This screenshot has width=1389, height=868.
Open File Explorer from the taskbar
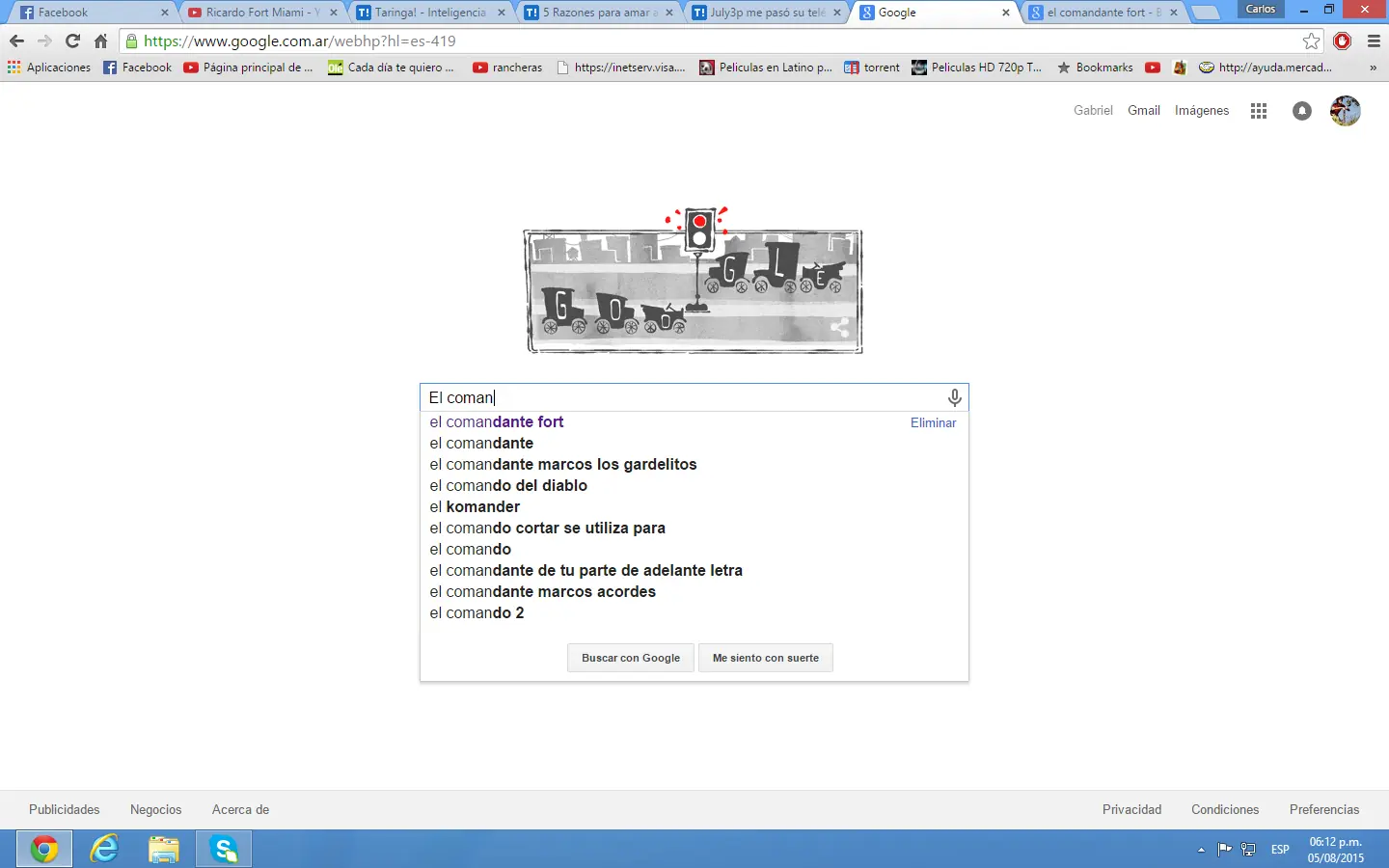click(x=164, y=849)
